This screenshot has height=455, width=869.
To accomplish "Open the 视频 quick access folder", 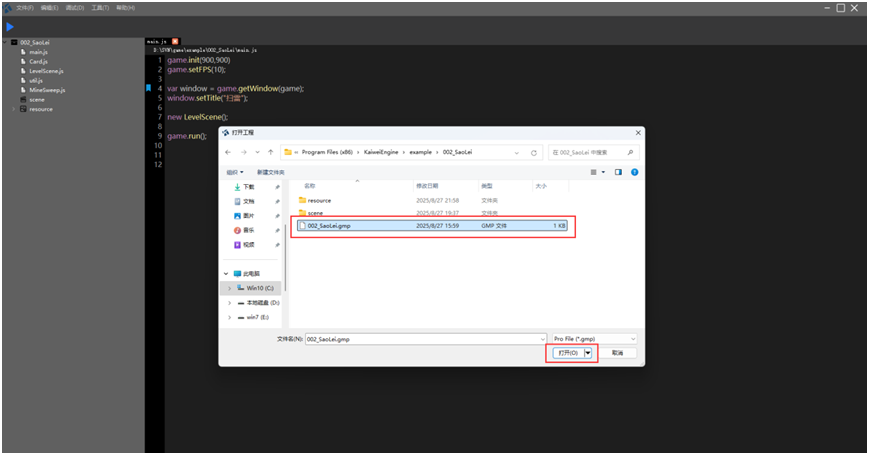I will coord(249,244).
